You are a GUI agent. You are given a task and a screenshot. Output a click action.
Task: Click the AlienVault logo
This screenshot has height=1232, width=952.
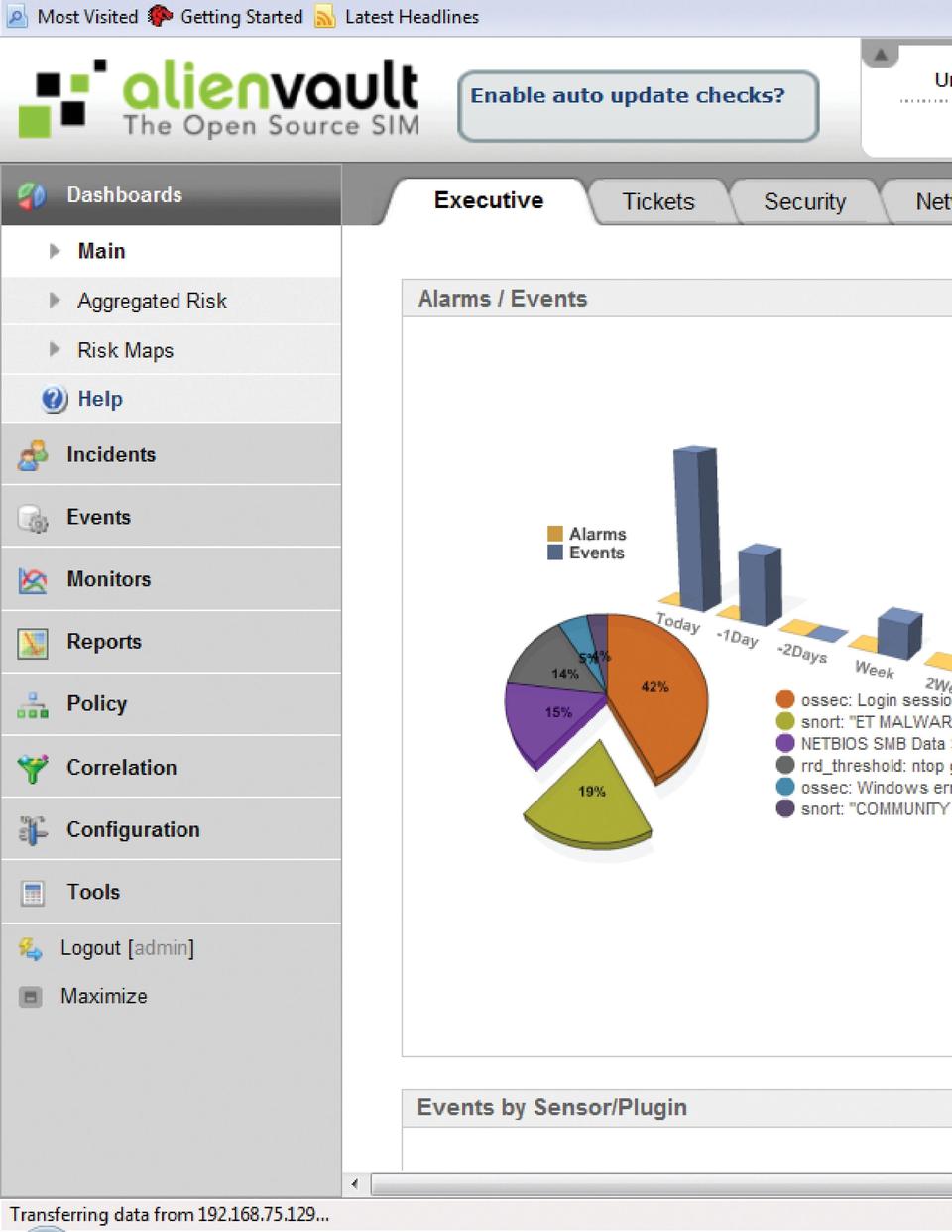tap(220, 98)
